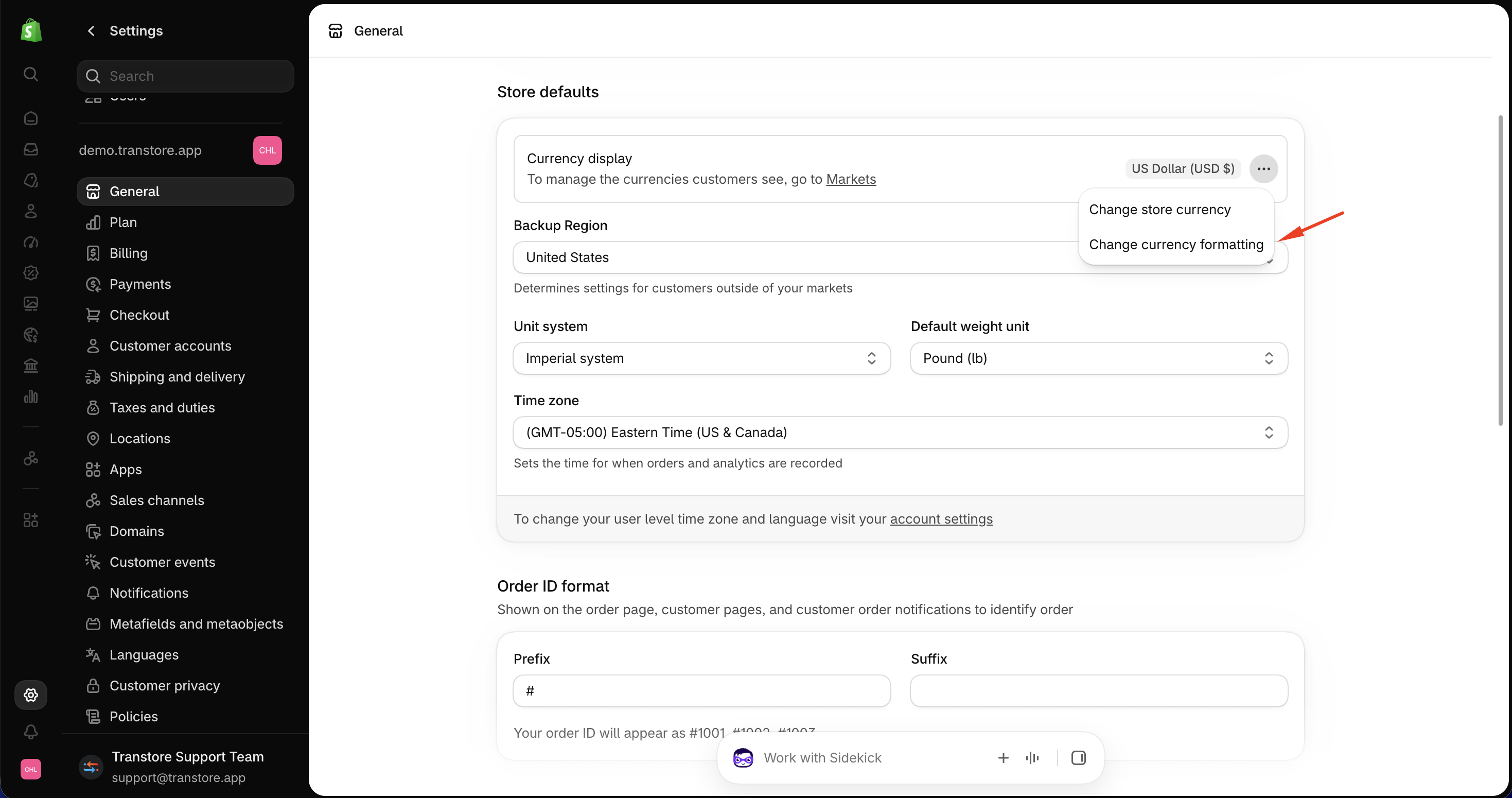Click the Order ID Prefix field
Screen dimensions: 1512x798
(x=701, y=690)
